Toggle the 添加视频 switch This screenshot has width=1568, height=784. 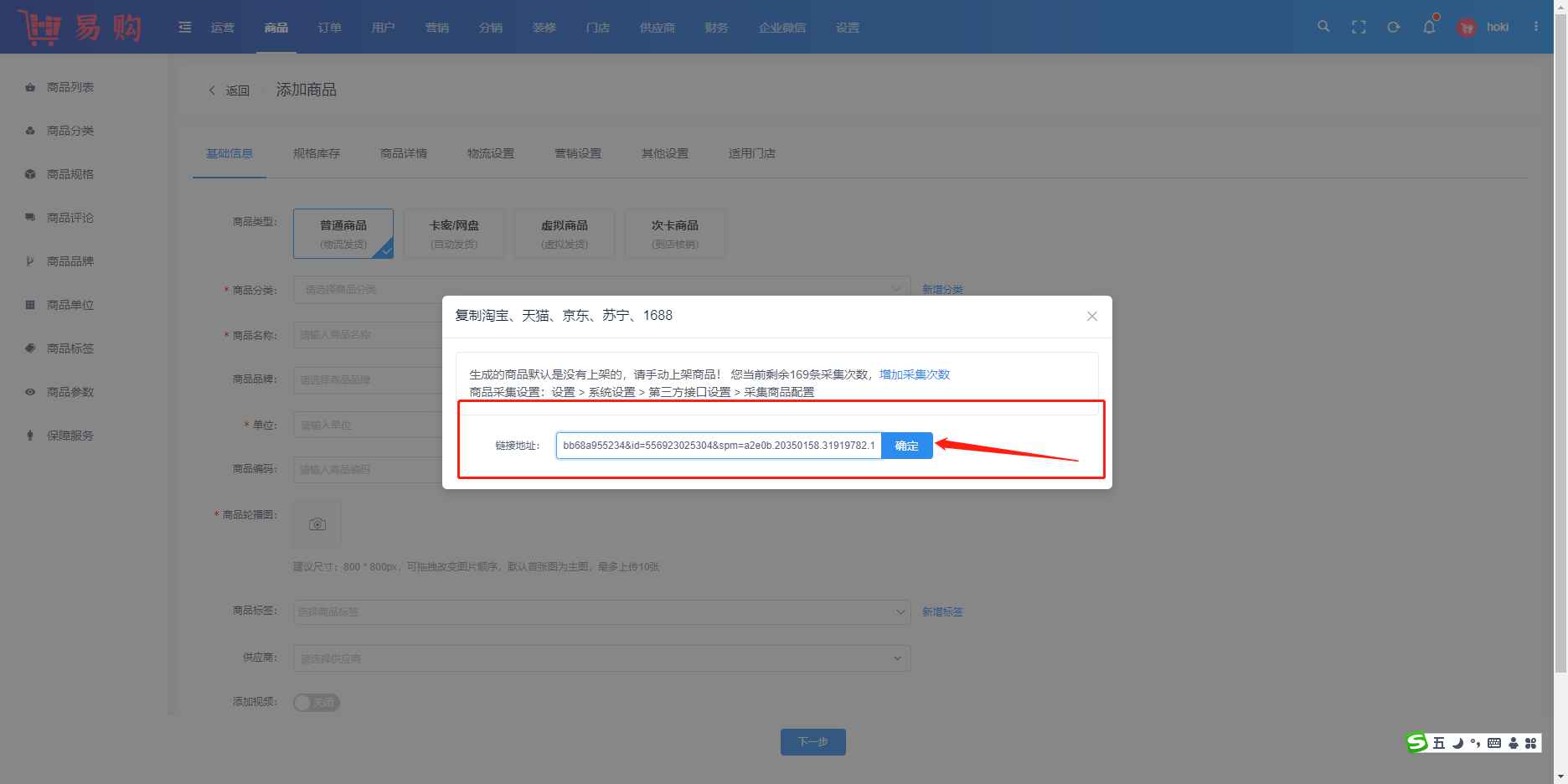pos(317,703)
